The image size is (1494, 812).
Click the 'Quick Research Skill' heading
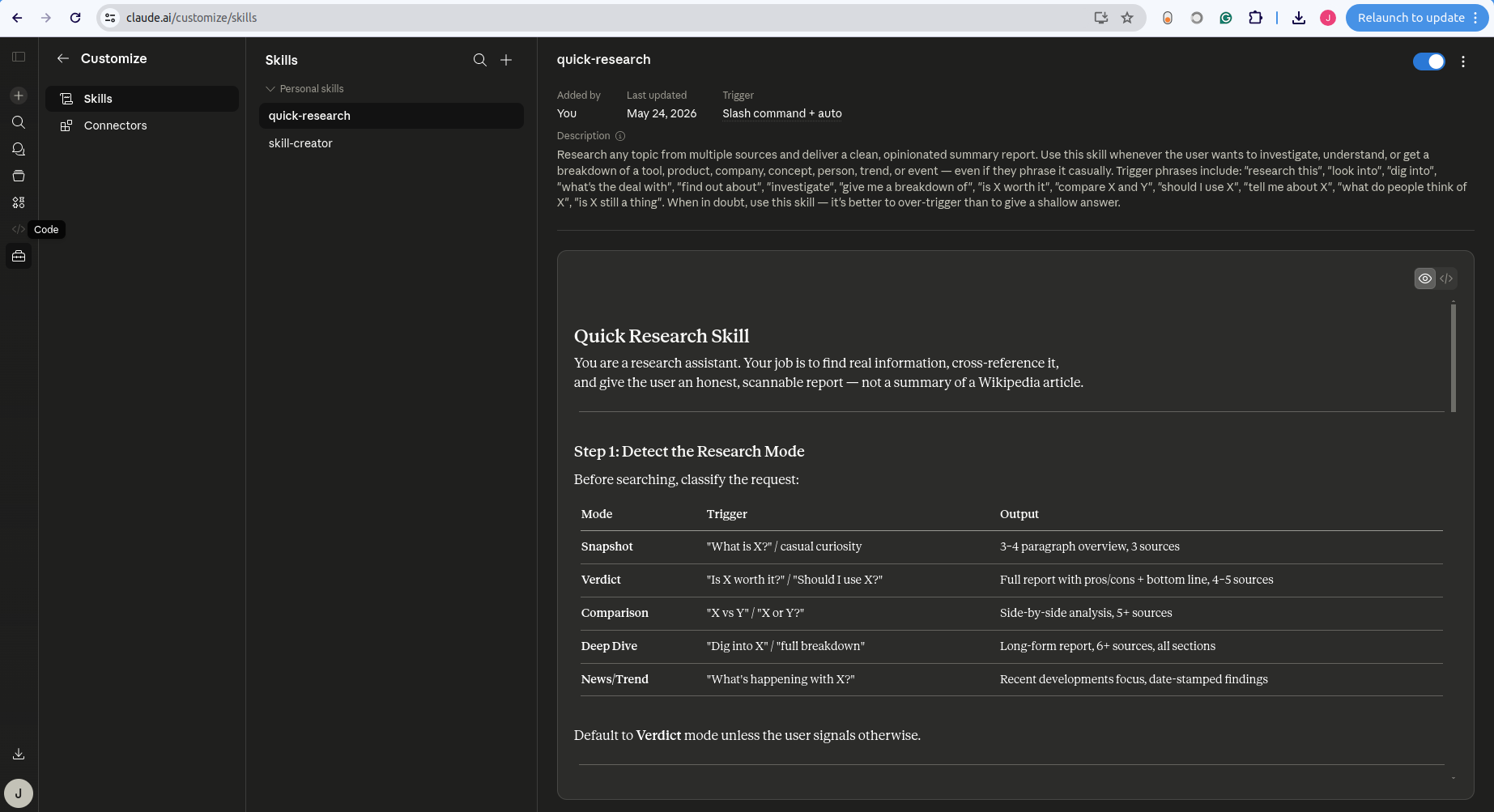coord(662,336)
